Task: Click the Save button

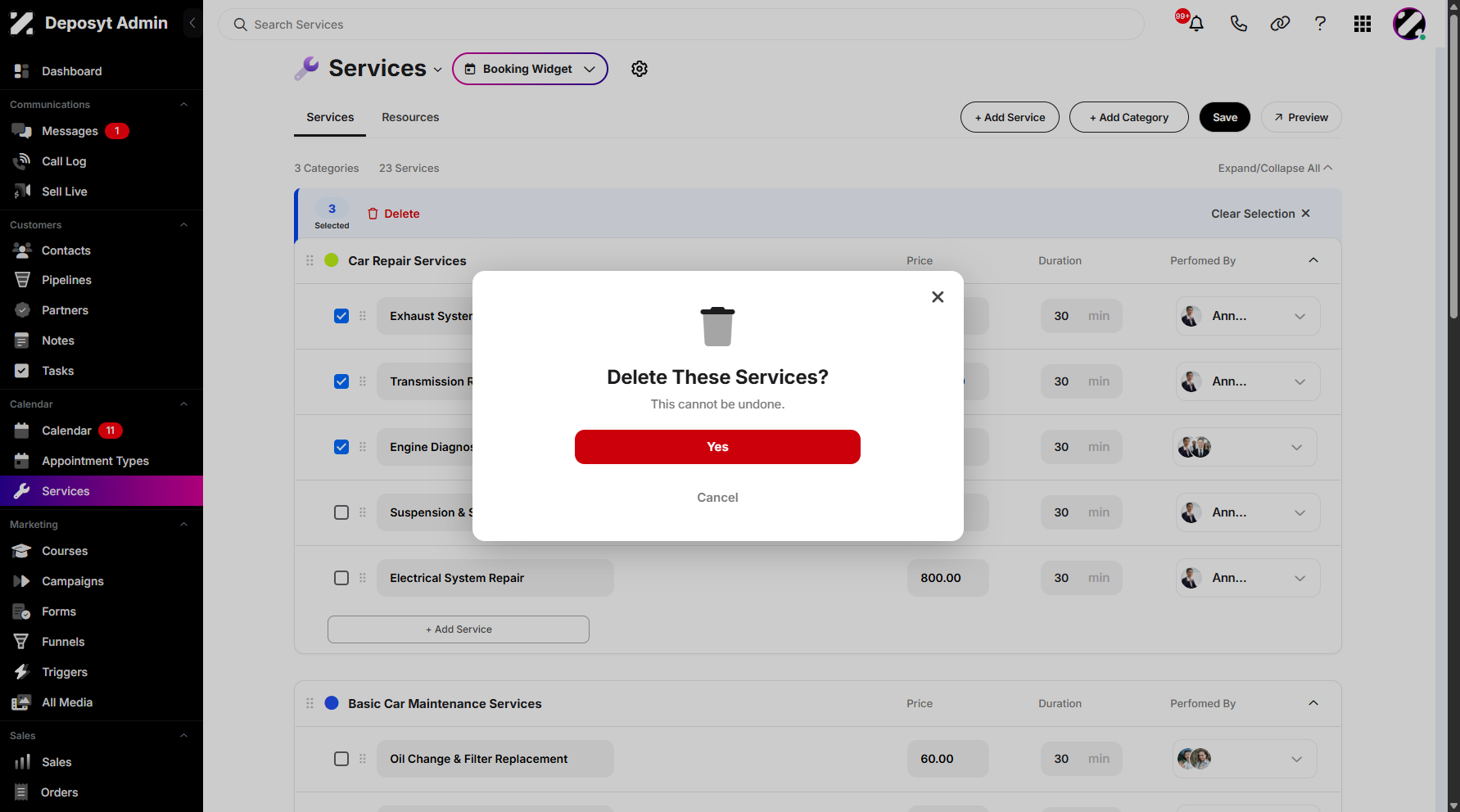Action: pyautogui.click(x=1225, y=117)
